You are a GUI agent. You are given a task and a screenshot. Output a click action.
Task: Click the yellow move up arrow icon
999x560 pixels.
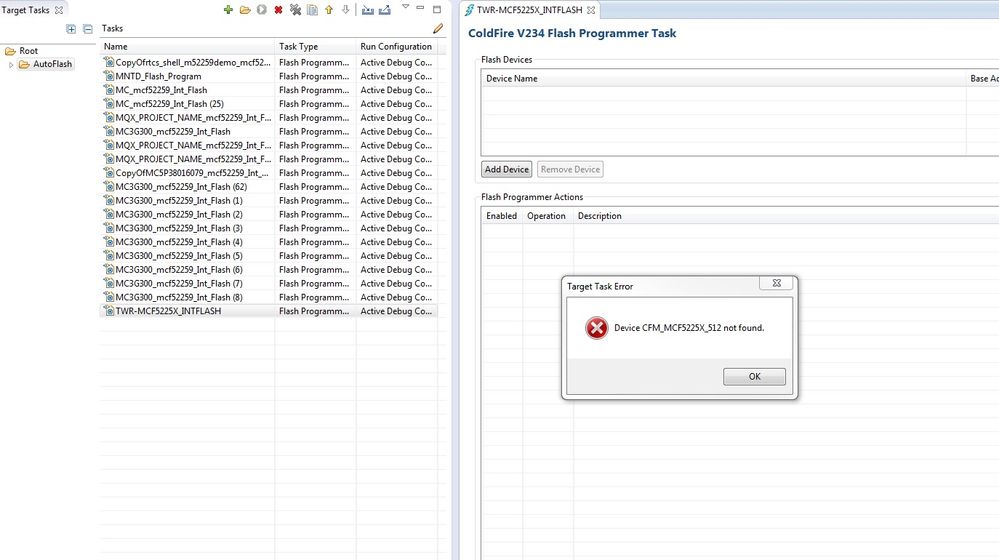coord(329,10)
